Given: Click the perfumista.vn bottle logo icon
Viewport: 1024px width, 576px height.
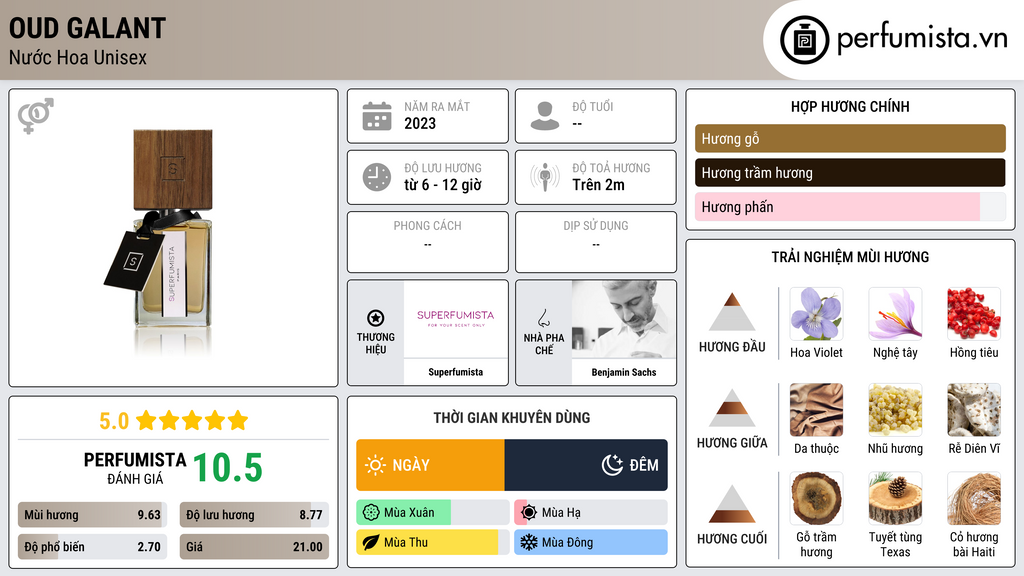Looking at the screenshot, I should tap(804, 40).
